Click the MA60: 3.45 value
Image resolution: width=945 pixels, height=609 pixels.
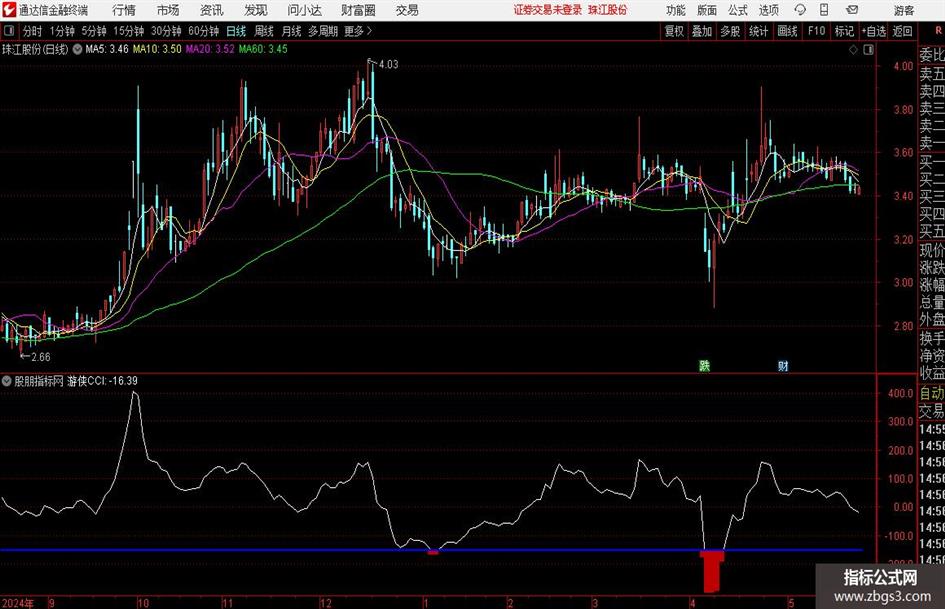click(263, 49)
